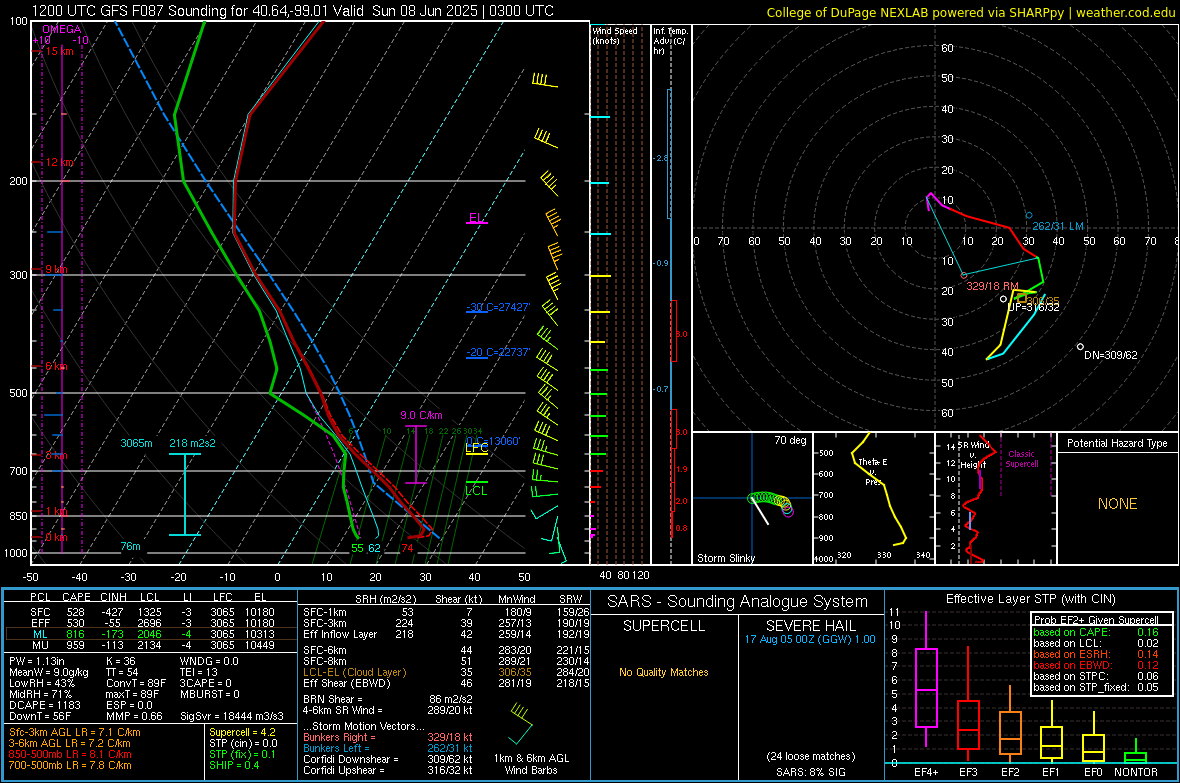
Task: Click the '17 Aug 05 00Z (GGW) 1.00' hail analogue
Action: [x=810, y=639]
